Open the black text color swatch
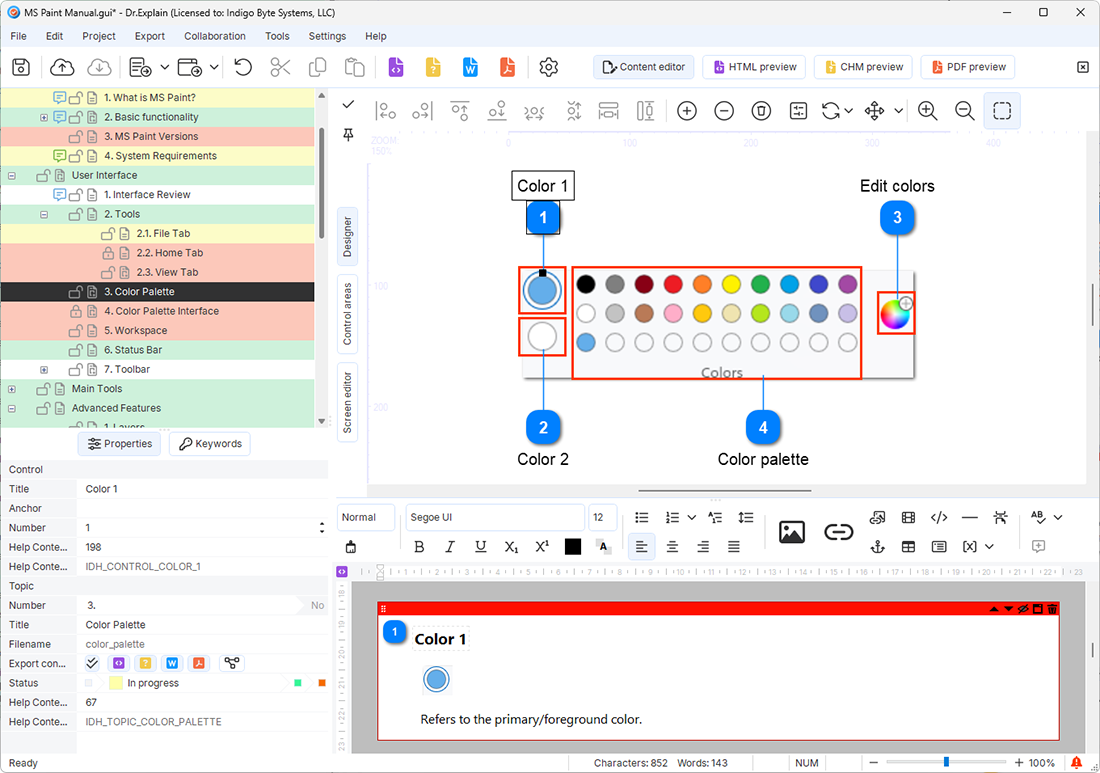The width and height of the screenshot is (1100, 773). click(x=572, y=546)
